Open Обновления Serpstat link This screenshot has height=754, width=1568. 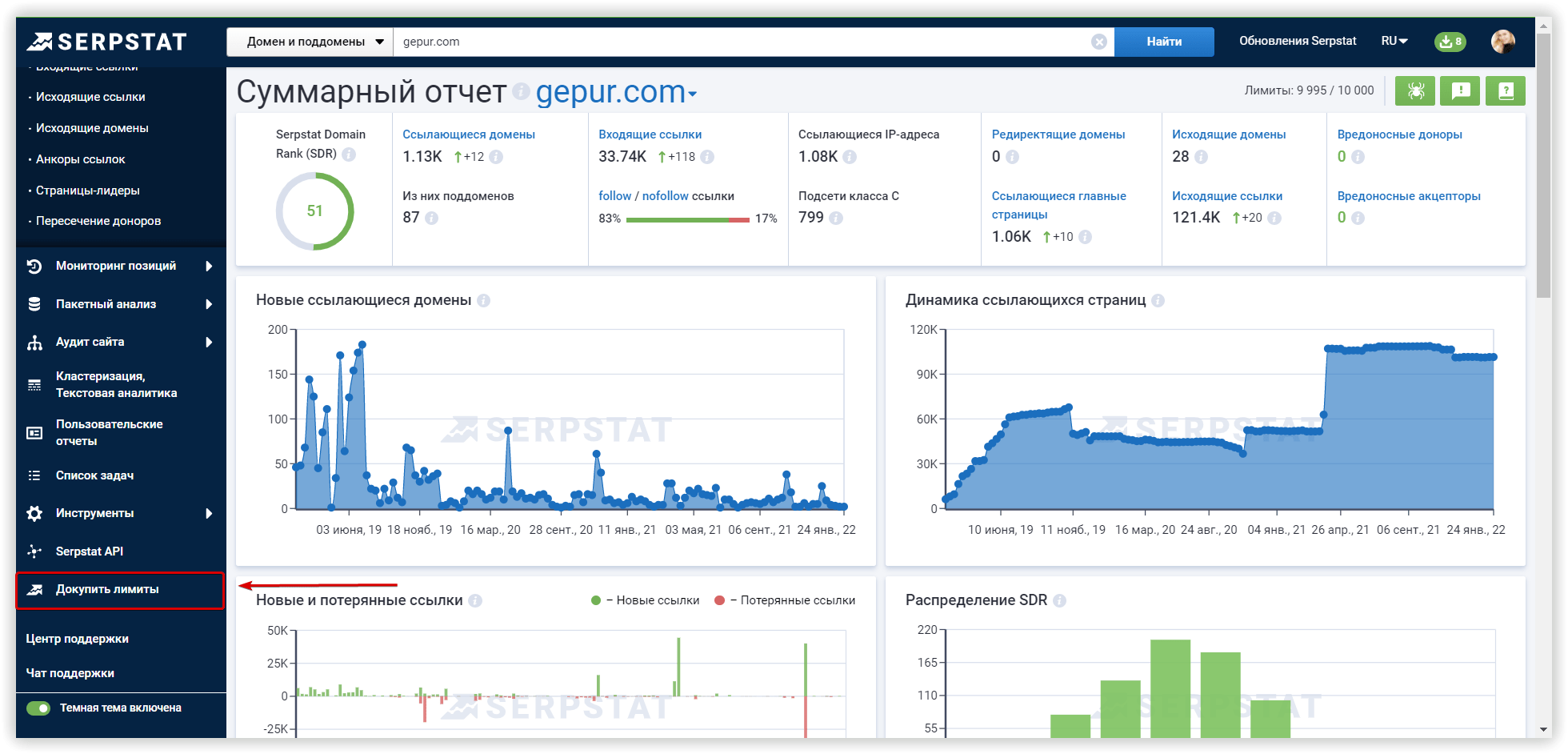(1298, 41)
